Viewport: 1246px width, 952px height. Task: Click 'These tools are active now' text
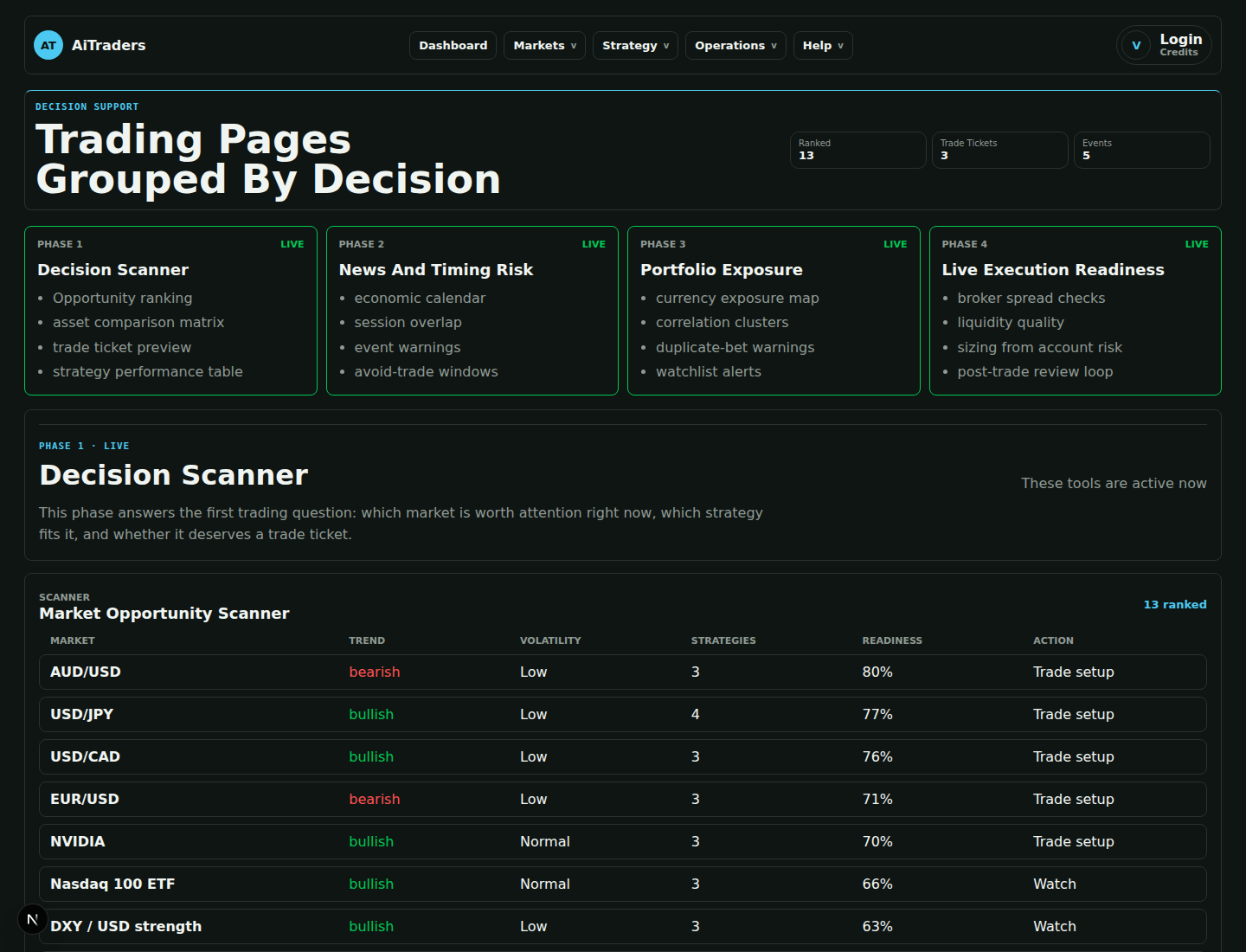[x=1114, y=483]
